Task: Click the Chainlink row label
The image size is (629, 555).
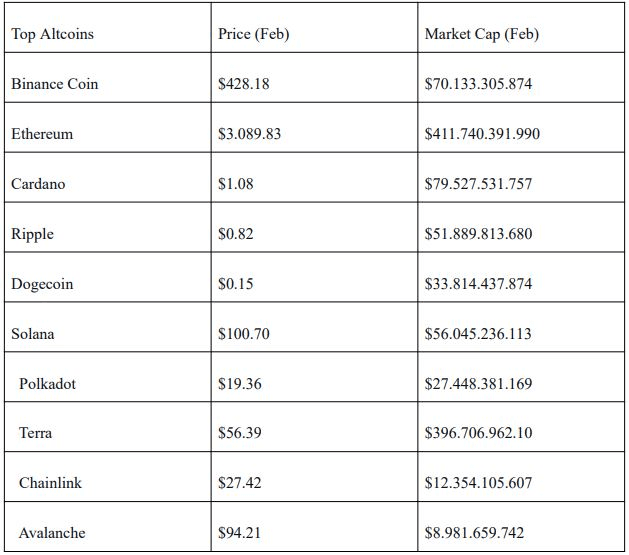Action: (x=50, y=483)
